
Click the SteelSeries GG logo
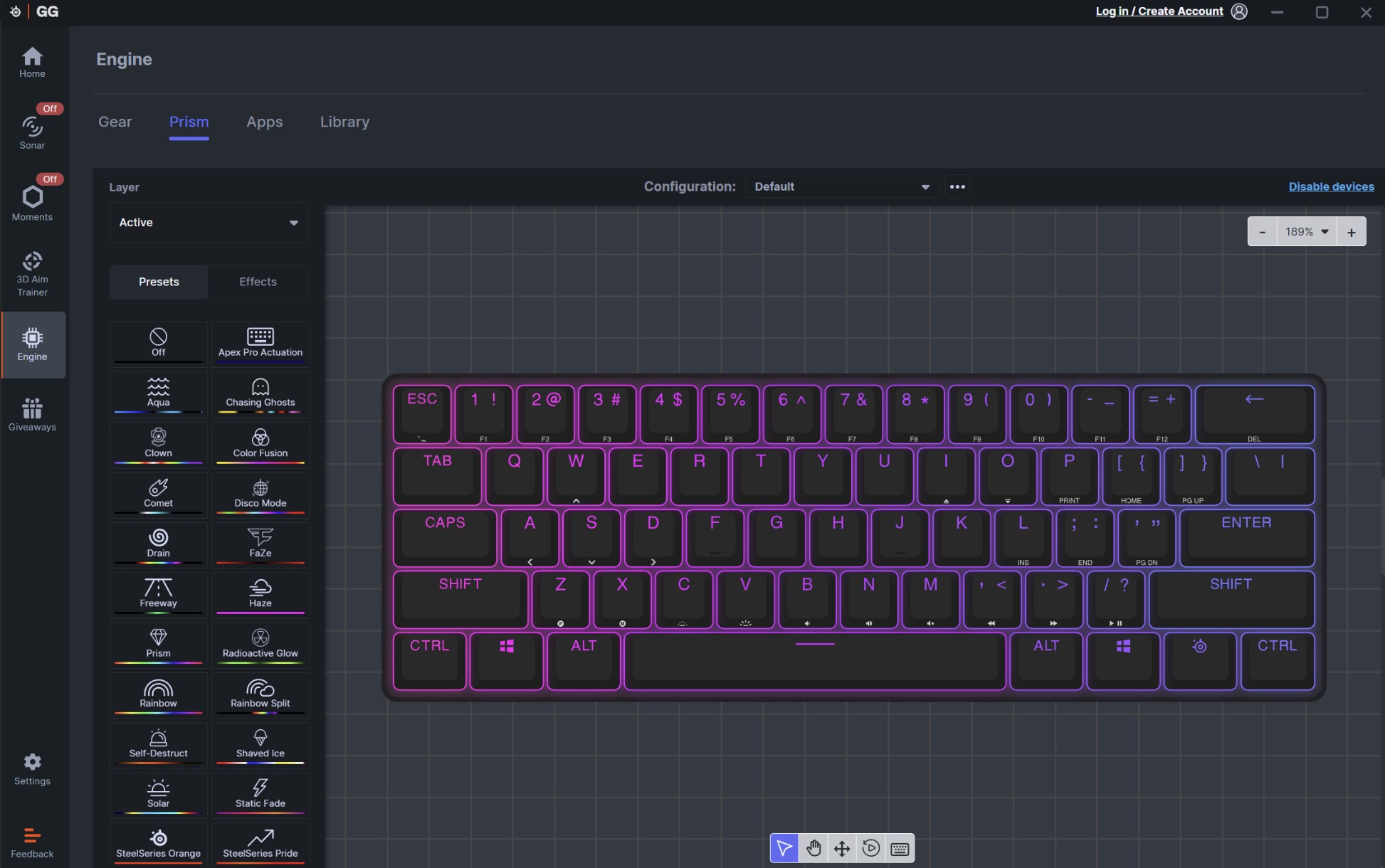point(34,11)
